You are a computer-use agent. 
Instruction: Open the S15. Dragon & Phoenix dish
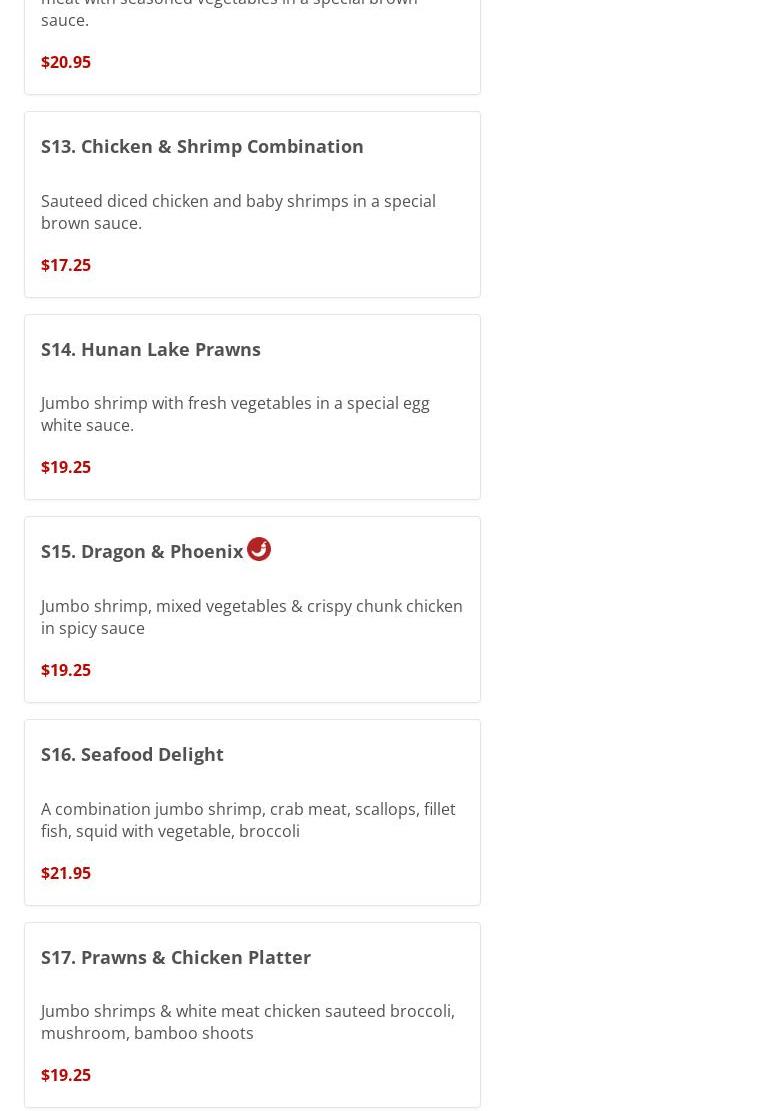142,552
